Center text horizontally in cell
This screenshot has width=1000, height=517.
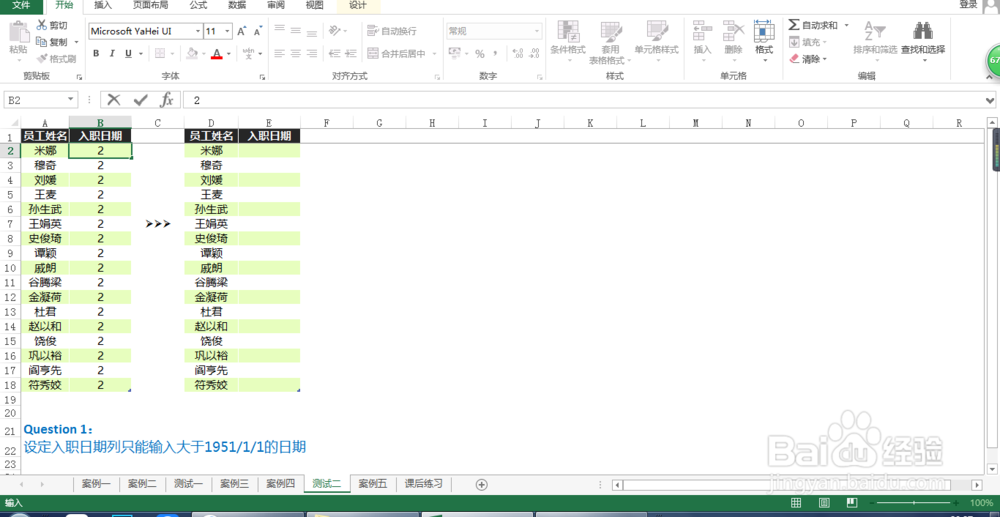point(295,54)
